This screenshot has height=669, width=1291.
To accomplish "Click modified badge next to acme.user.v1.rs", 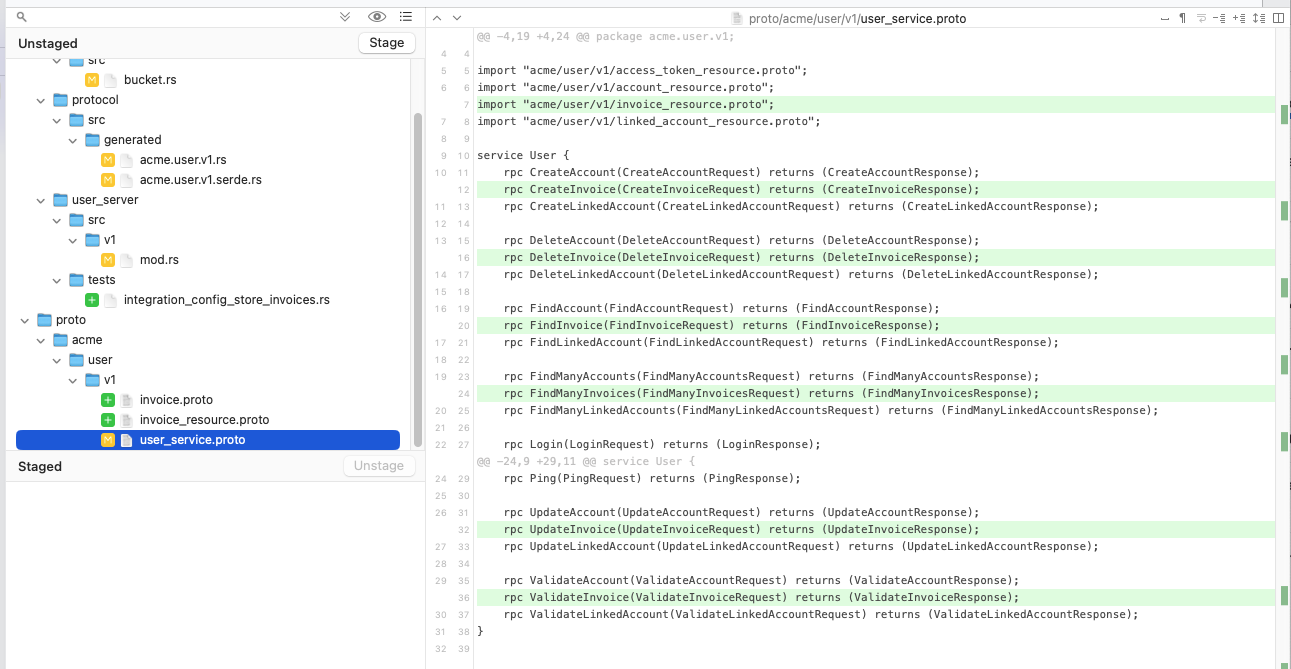I will [x=108, y=160].
